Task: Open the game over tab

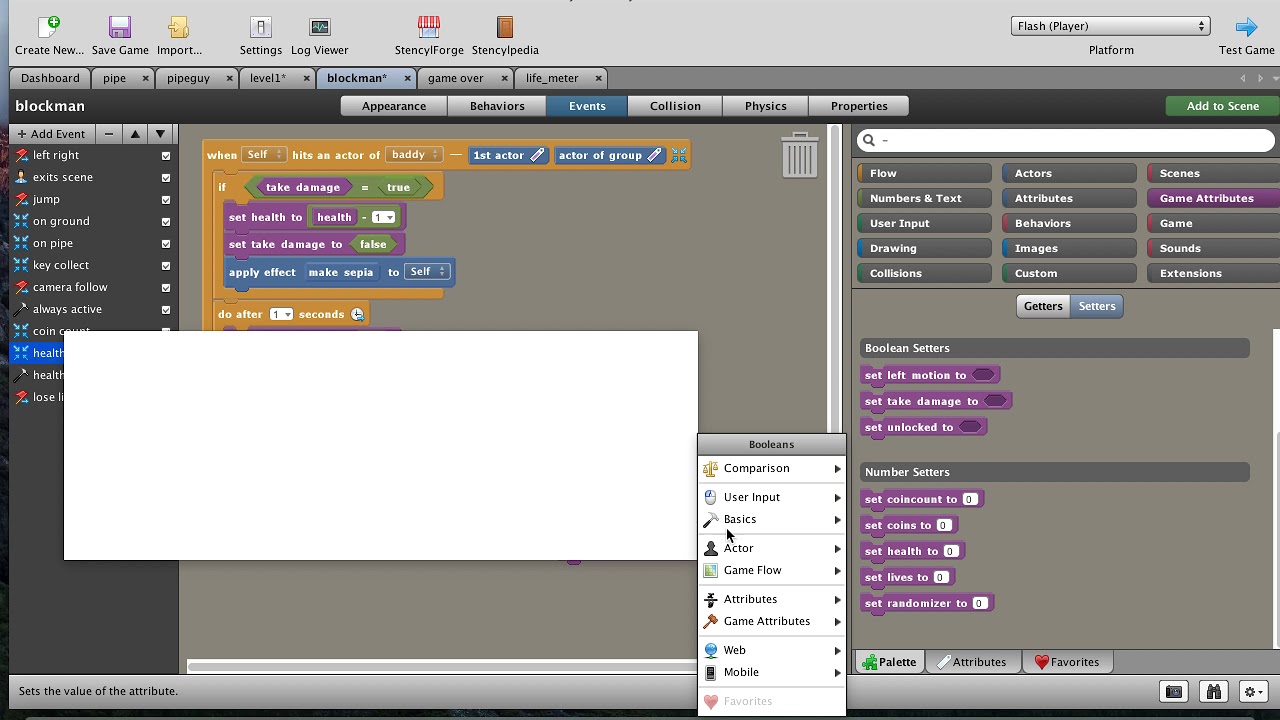Action: (456, 78)
